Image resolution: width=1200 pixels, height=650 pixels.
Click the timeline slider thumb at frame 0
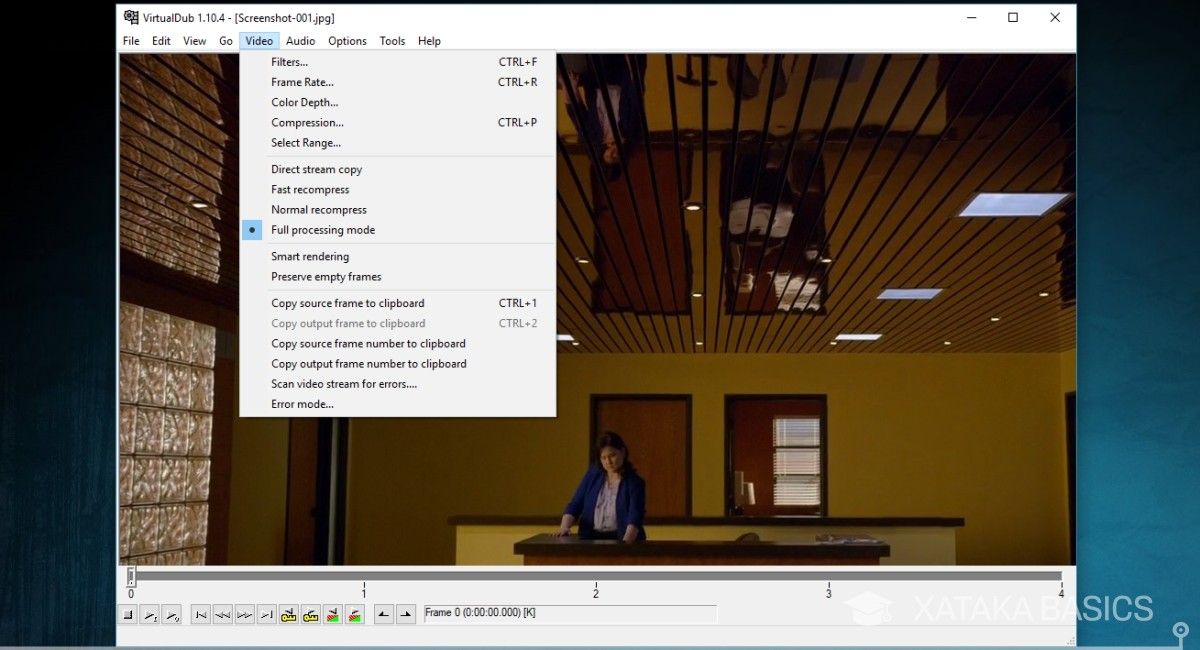pos(130,576)
